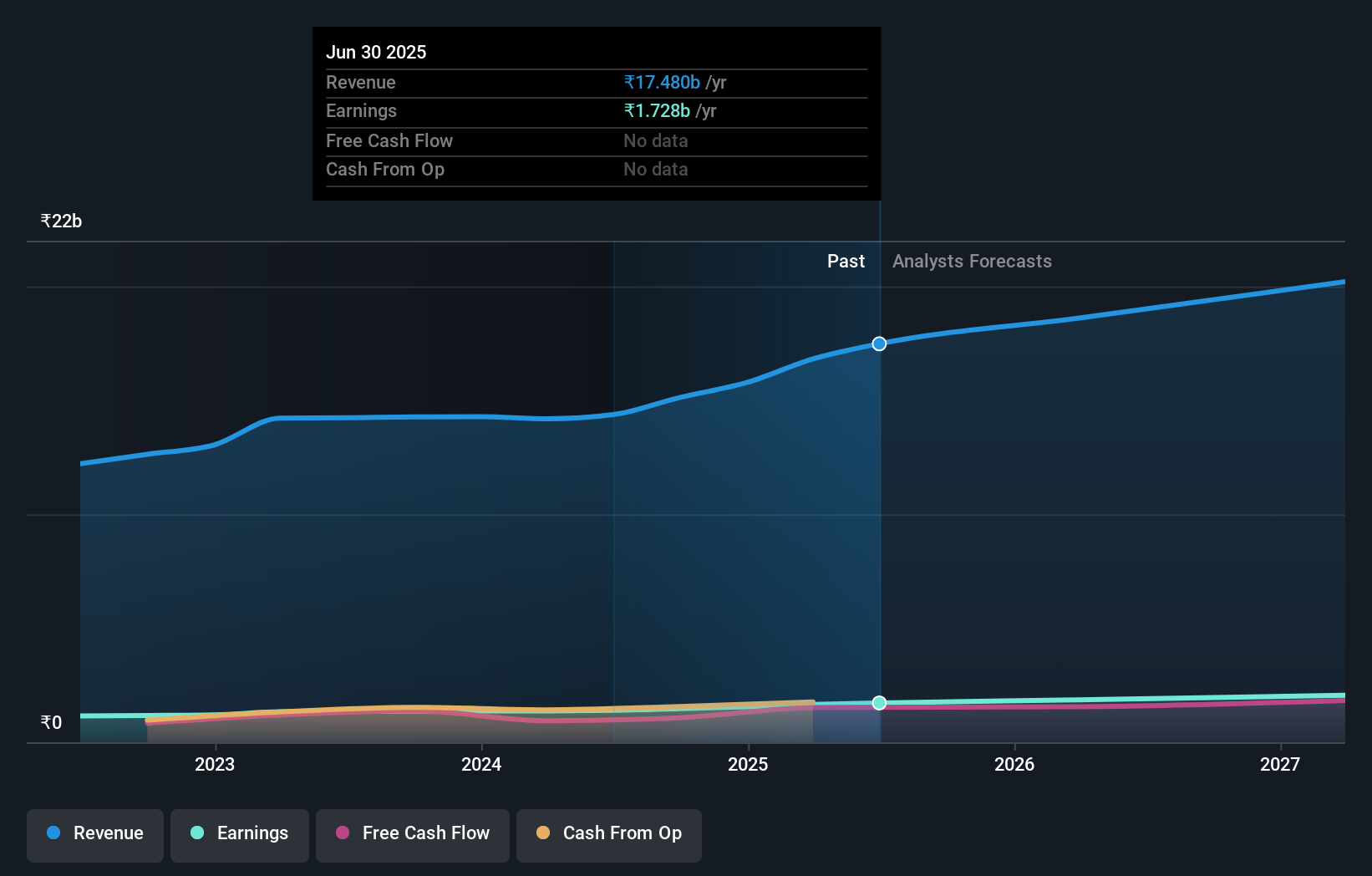Click No data beside Free Cash Flow
The image size is (1372, 876).
(x=656, y=140)
